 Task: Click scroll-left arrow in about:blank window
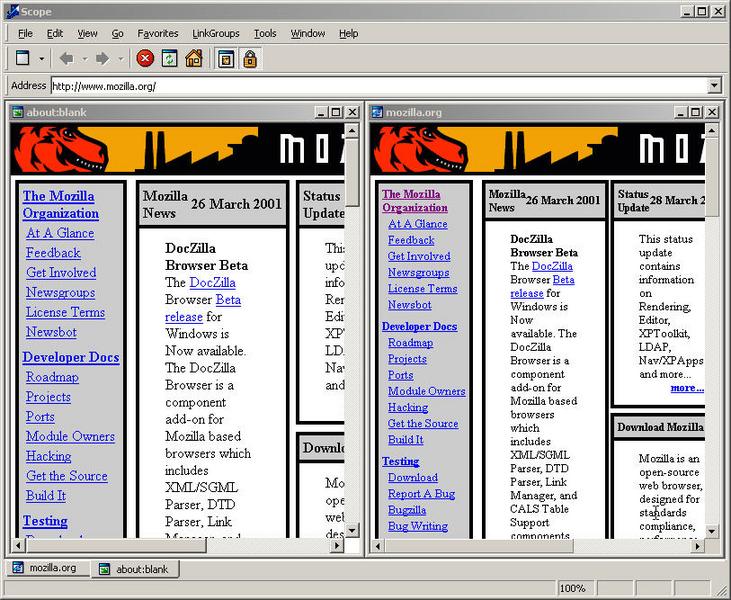pos(18,545)
